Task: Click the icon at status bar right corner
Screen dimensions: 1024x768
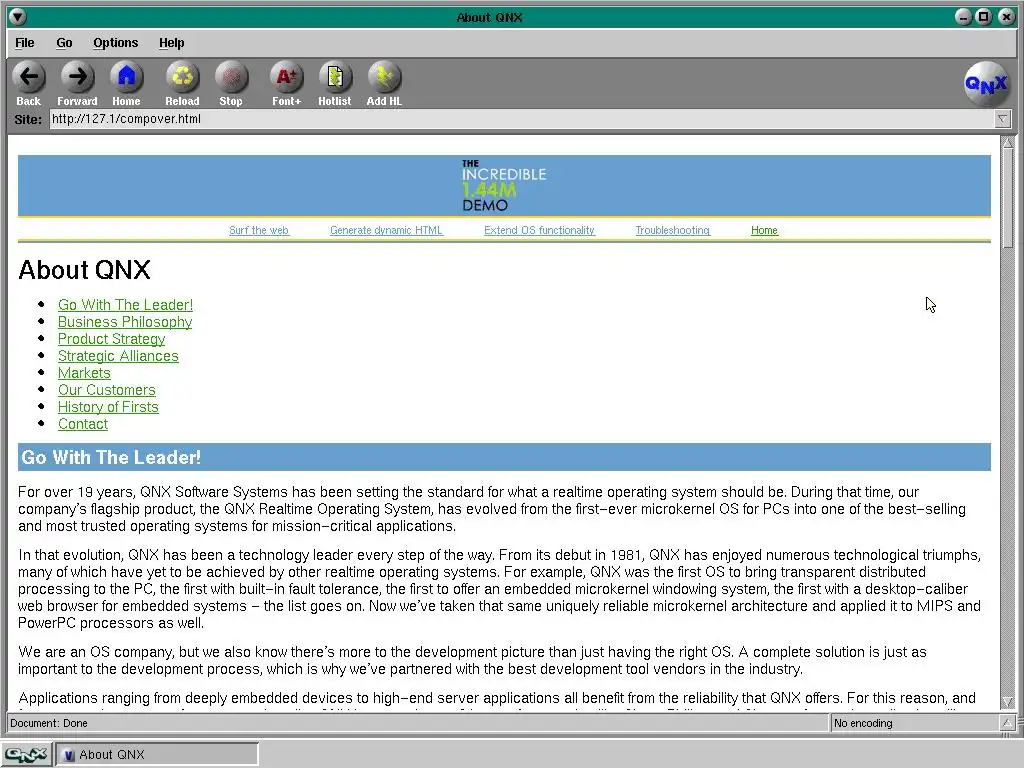Action: pyautogui.click(x=1007, y=723)
